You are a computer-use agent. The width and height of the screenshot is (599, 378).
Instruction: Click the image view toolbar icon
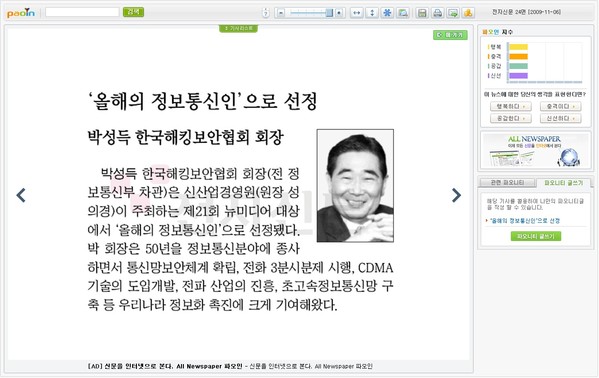tap(403, 13)
